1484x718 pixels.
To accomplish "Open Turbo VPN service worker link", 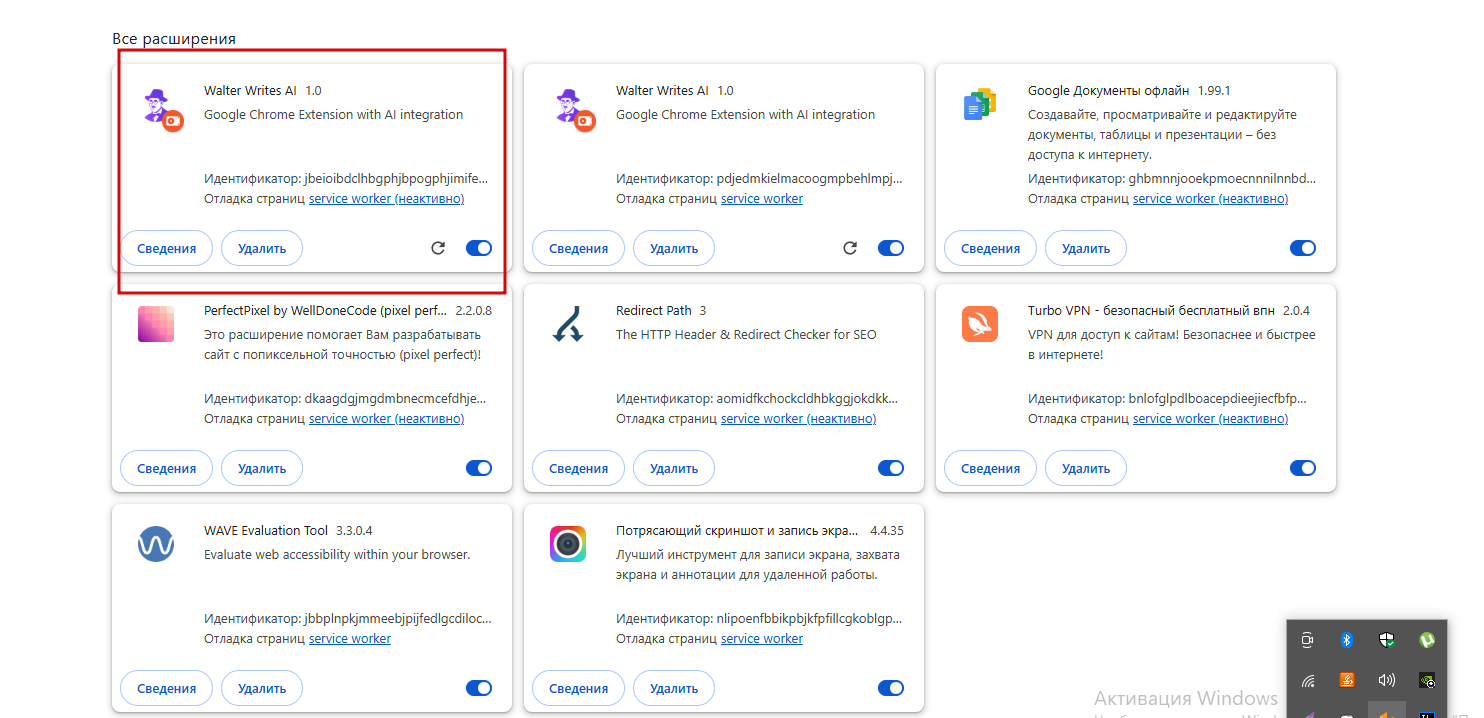I will [1210, 419].
